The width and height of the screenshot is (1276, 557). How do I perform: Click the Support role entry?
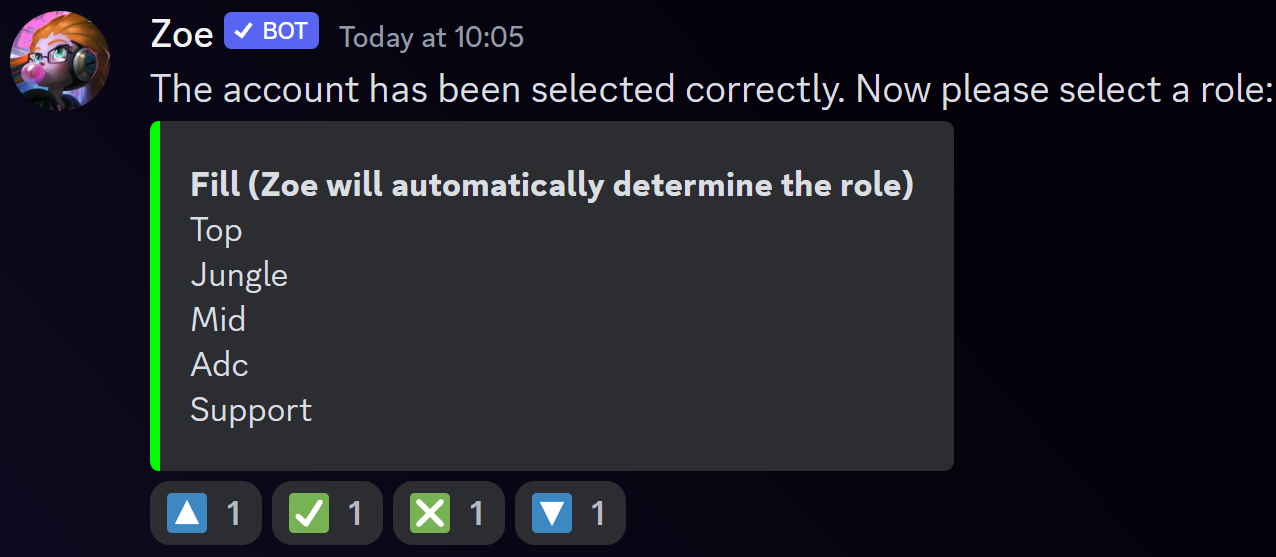pyautogui.click(x=251, y=411)
